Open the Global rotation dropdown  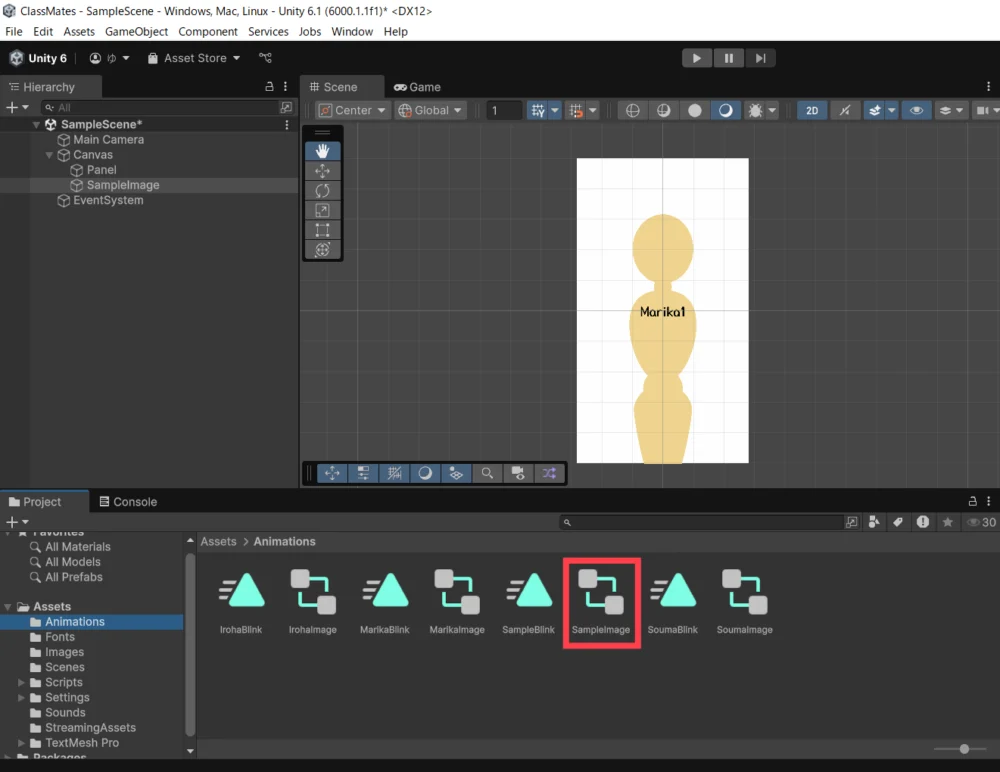tap(431, 111)
